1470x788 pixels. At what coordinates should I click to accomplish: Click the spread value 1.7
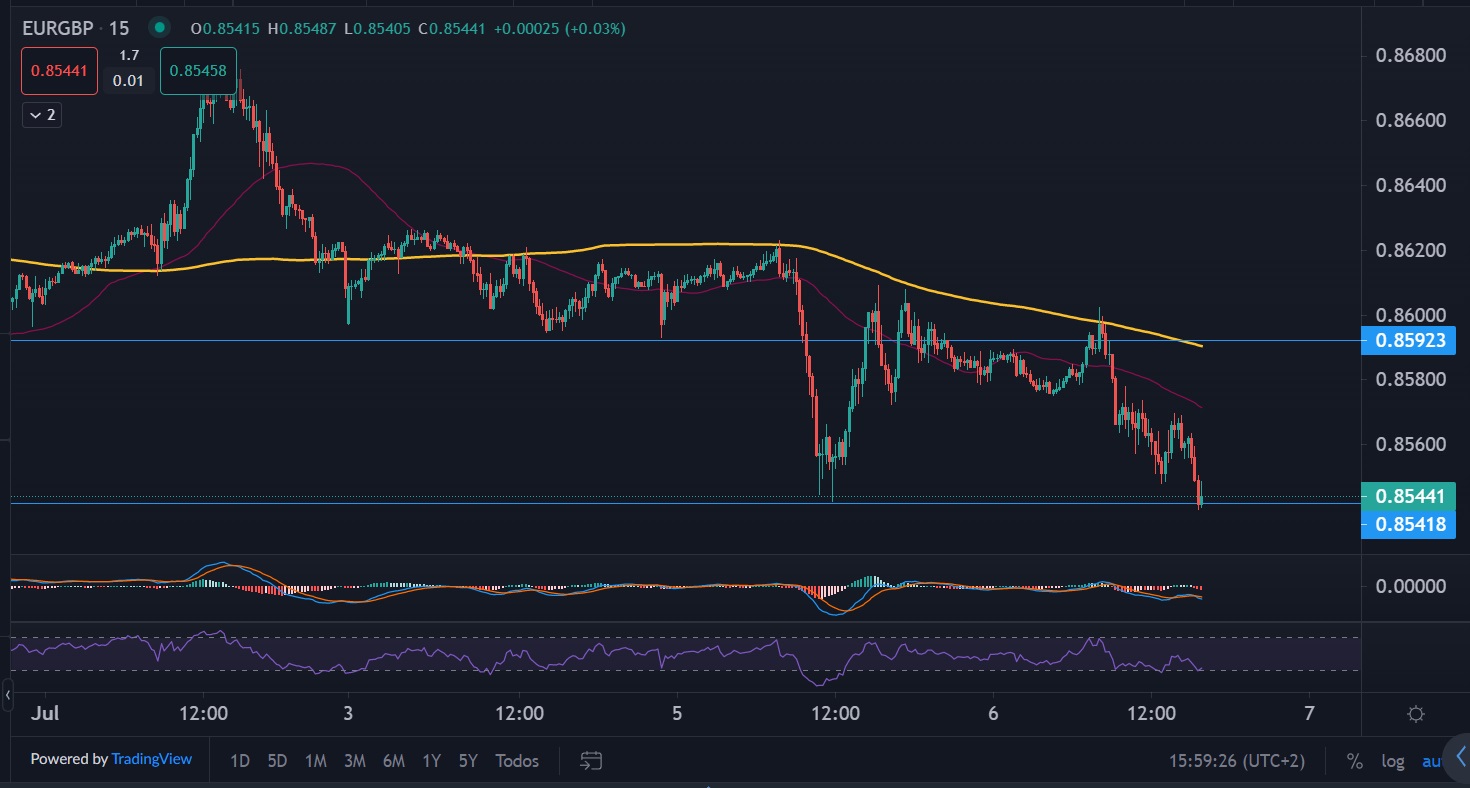tap(129, 56)
